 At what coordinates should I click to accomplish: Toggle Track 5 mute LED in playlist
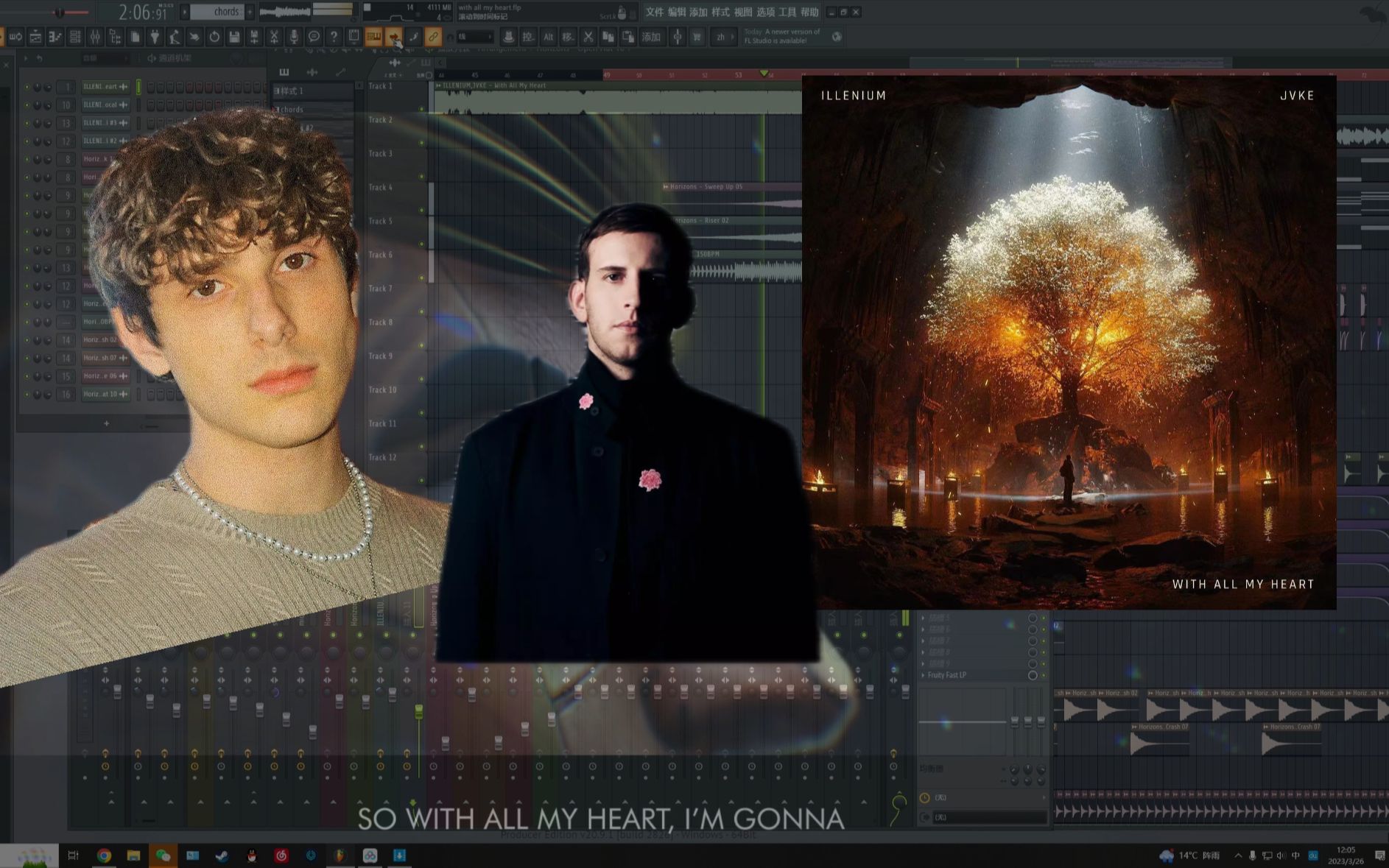tap(422, 244)
